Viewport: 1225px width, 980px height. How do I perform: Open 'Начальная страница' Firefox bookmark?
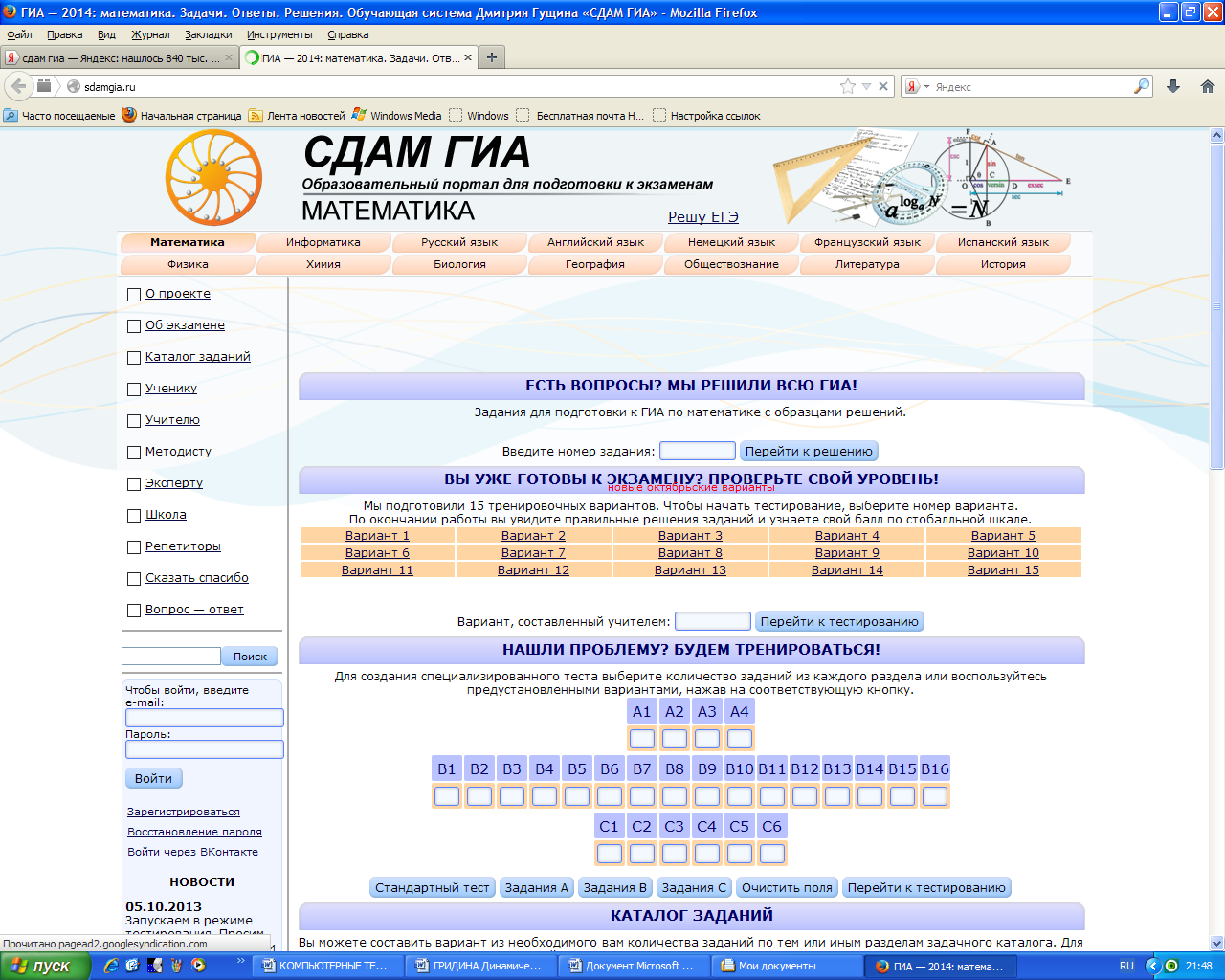point(182,116)
